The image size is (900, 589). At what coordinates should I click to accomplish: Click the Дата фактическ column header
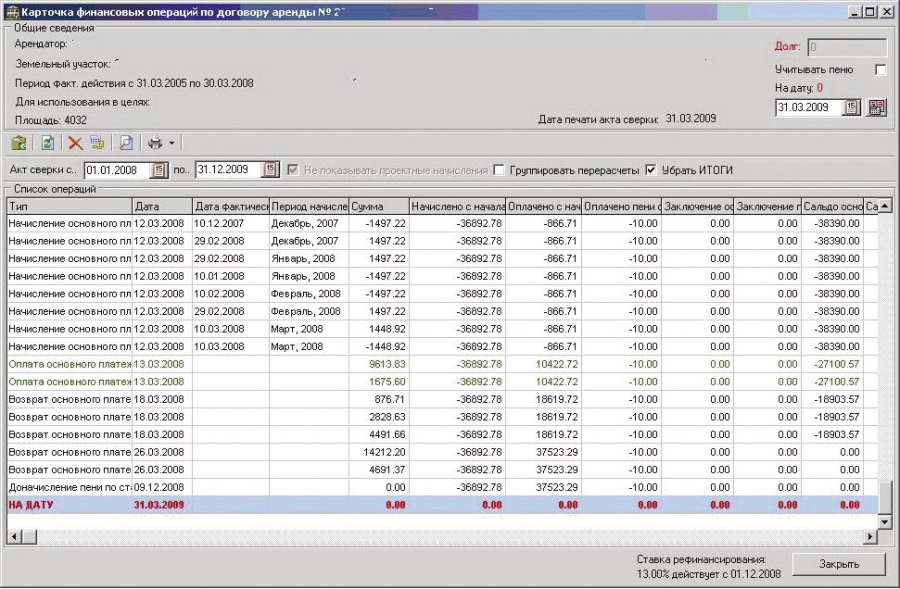click(x=231, y=206)
